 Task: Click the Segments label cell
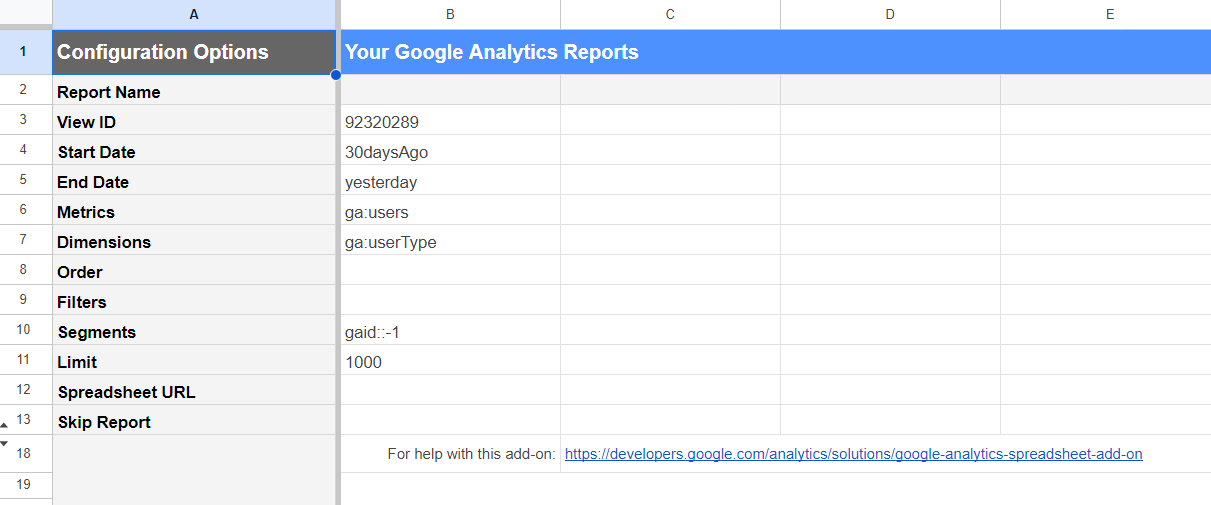[x=194, y=332]
